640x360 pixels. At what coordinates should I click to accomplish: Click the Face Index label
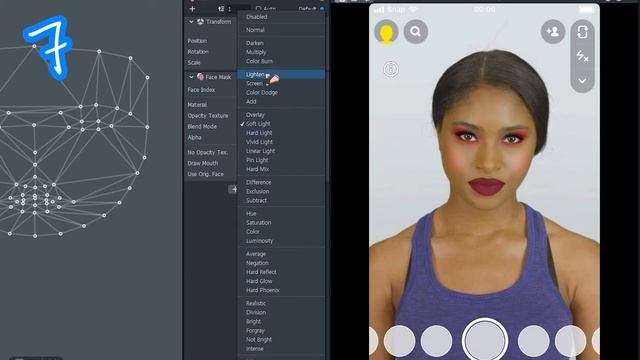201,90
